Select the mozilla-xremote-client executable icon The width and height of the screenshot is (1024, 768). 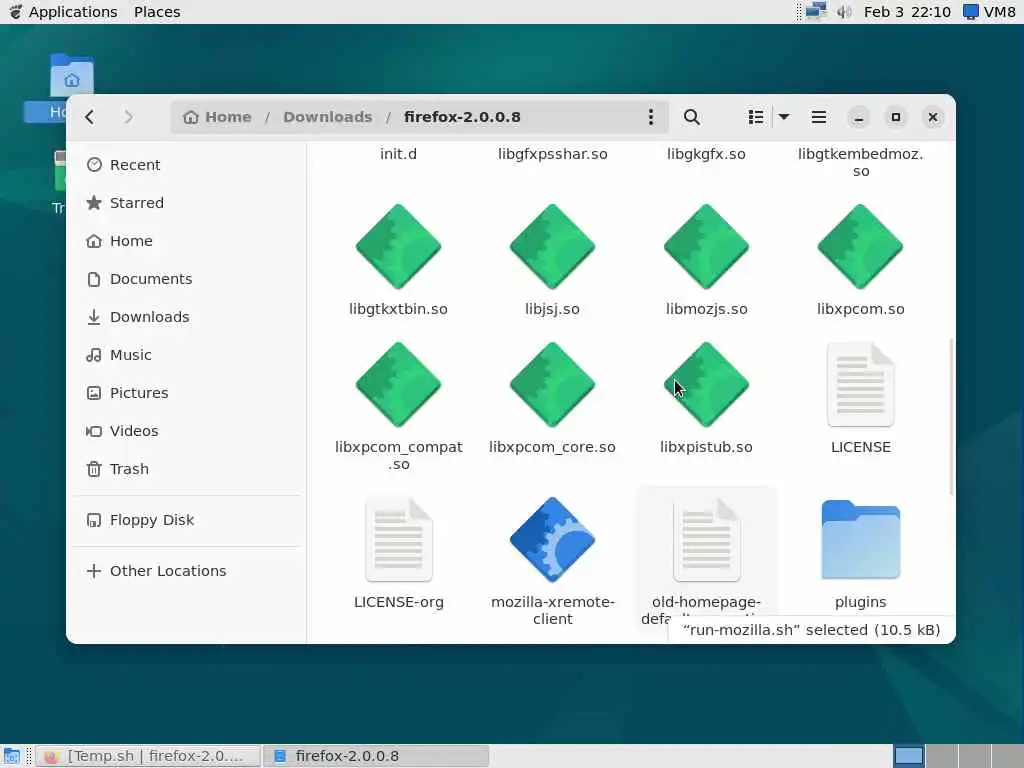point(552,539)
